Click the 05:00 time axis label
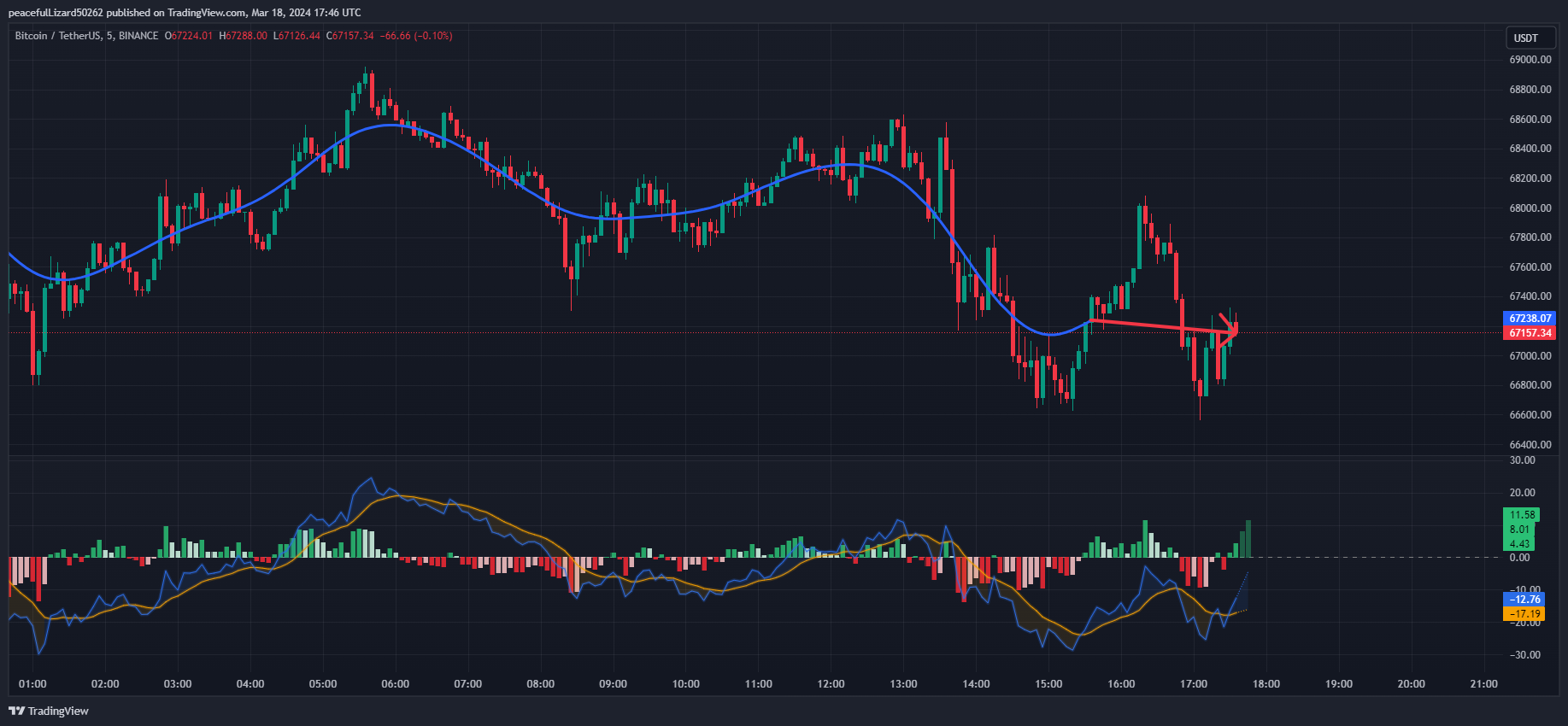This screenshot has width=1568, height=726. click(x=323, y=684)
